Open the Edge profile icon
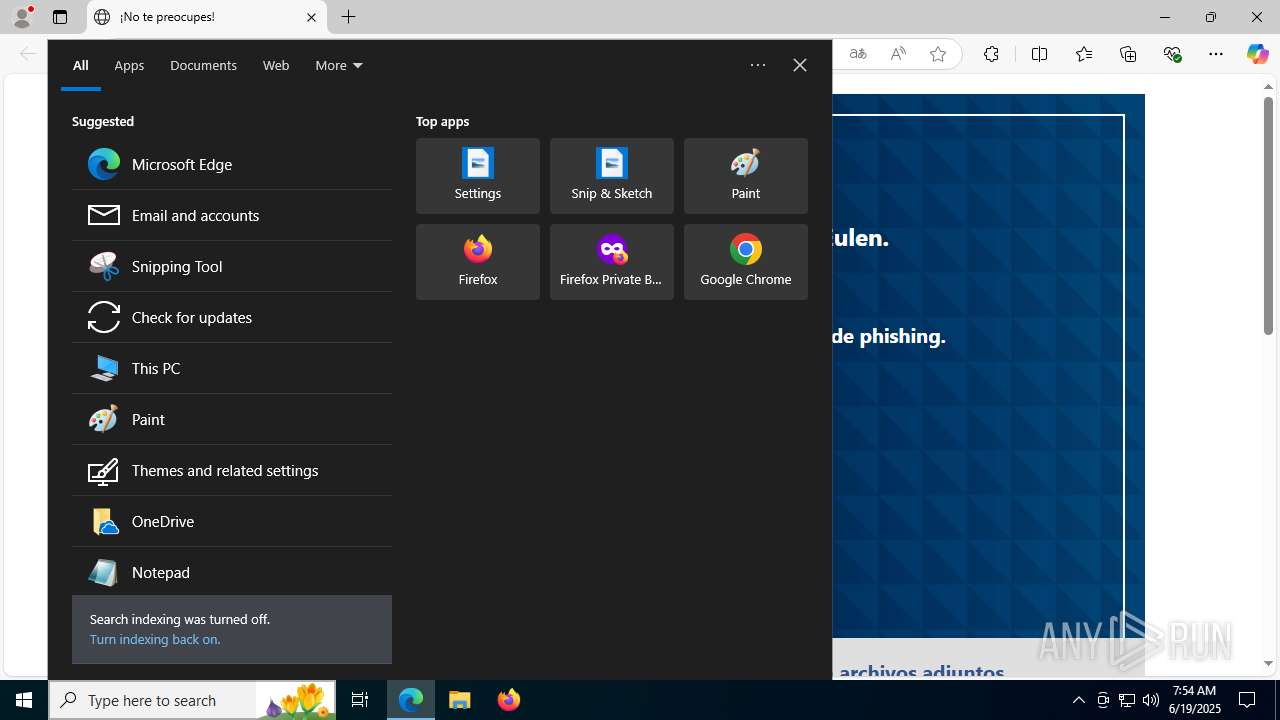Viewport: 1280px width, 720px height. pos(22,17)
